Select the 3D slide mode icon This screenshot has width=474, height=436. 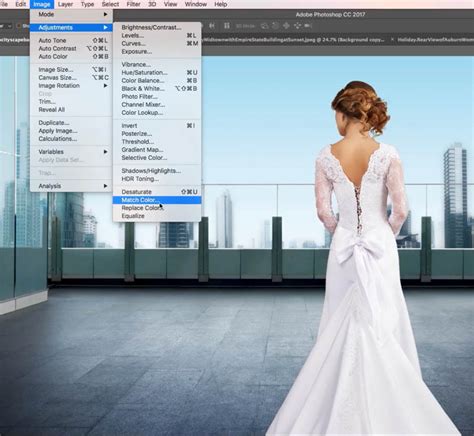coord(297,26)
